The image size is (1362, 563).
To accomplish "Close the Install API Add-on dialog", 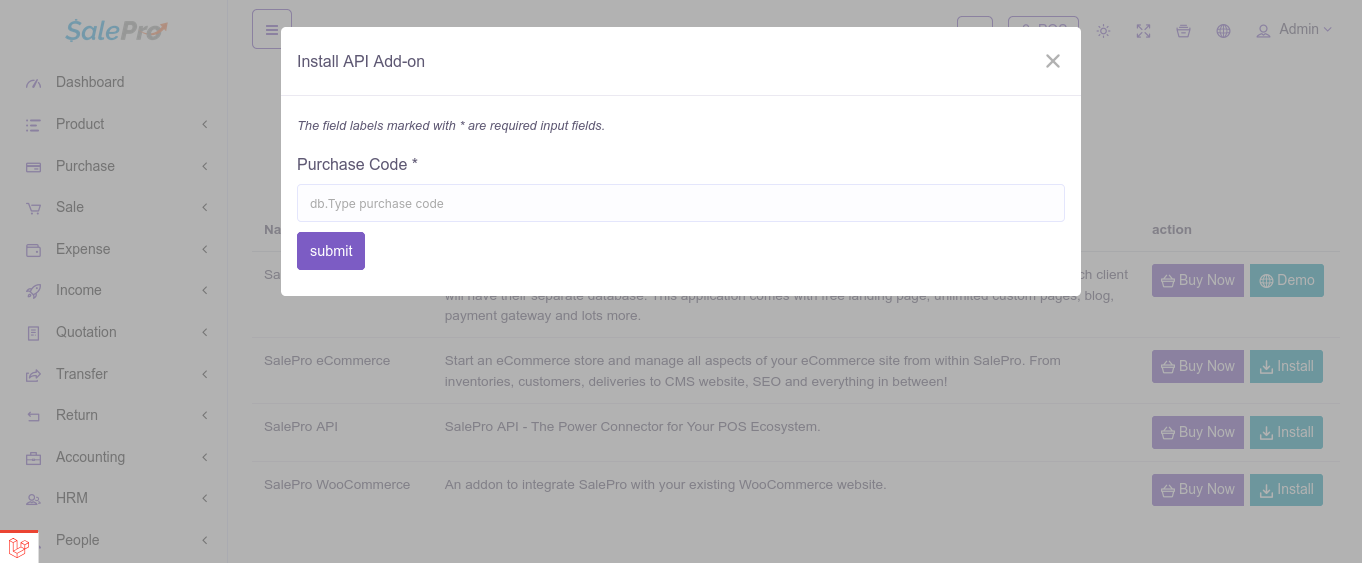I will coord(1052,61).
